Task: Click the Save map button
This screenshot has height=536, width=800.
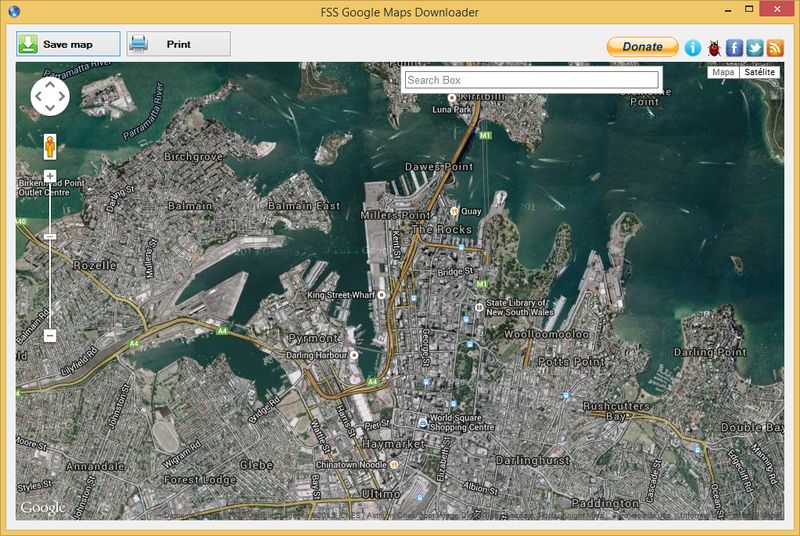Action: click(68, 44)
